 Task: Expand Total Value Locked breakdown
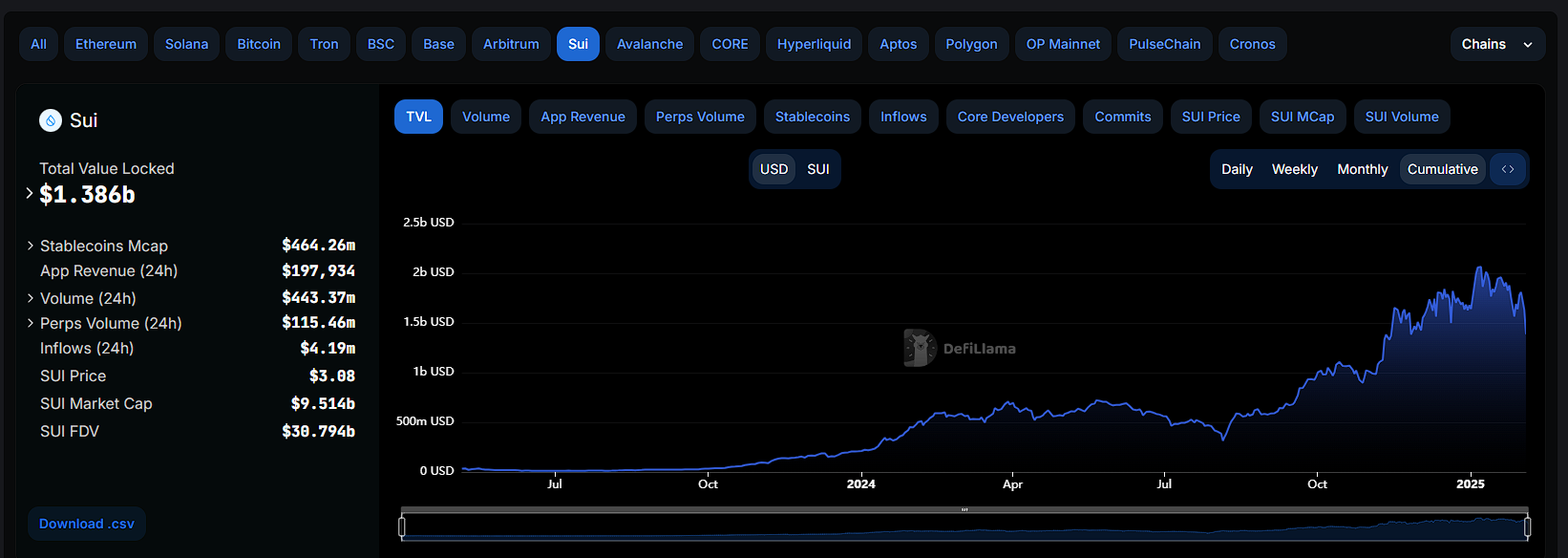click(x=30, y=193)
